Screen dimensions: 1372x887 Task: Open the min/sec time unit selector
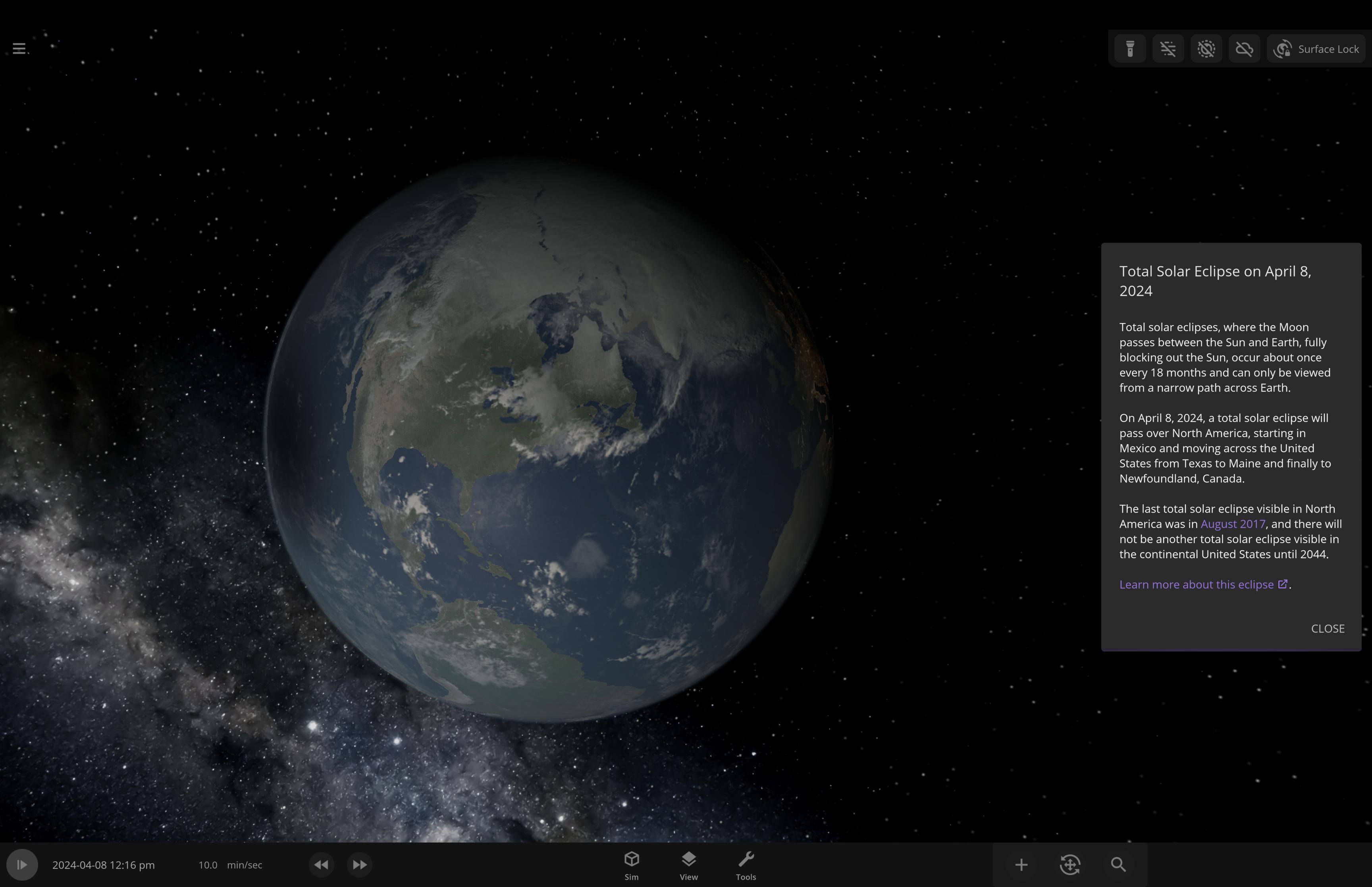click(245, 865)
